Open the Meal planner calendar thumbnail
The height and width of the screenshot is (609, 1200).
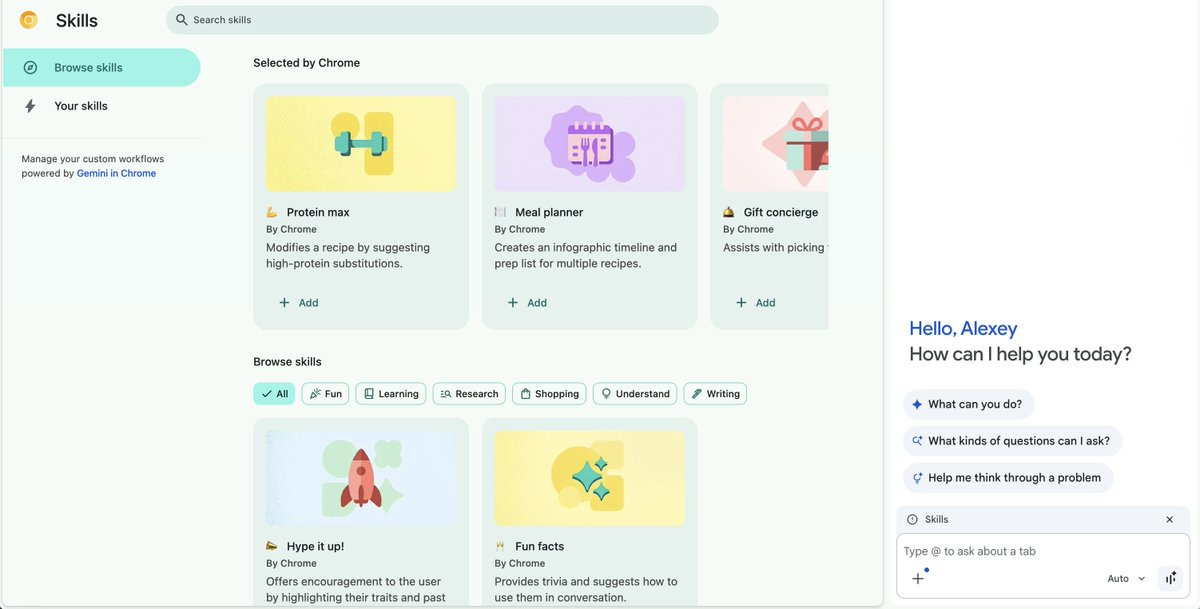point(589,144)
